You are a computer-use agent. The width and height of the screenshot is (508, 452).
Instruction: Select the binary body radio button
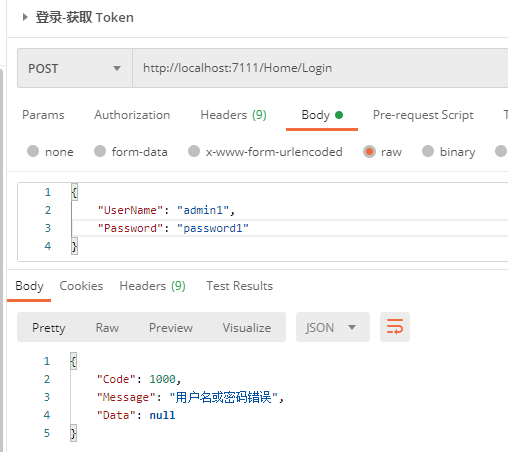(x=428, y=151)
